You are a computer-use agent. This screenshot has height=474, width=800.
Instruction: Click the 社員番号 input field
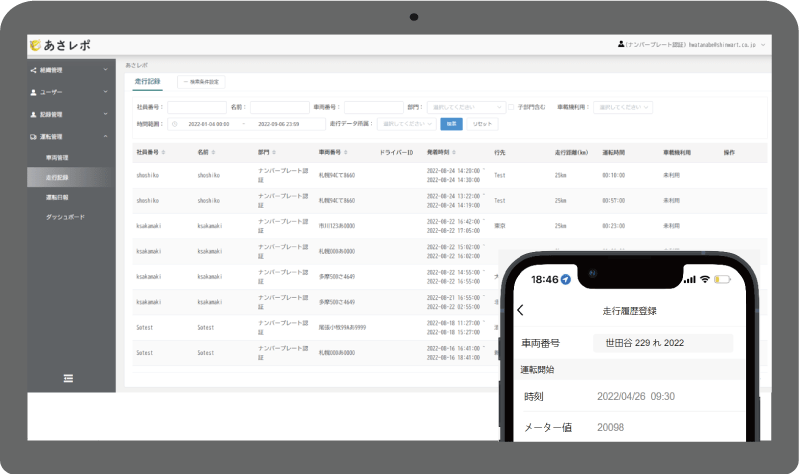tap(197, 107)
